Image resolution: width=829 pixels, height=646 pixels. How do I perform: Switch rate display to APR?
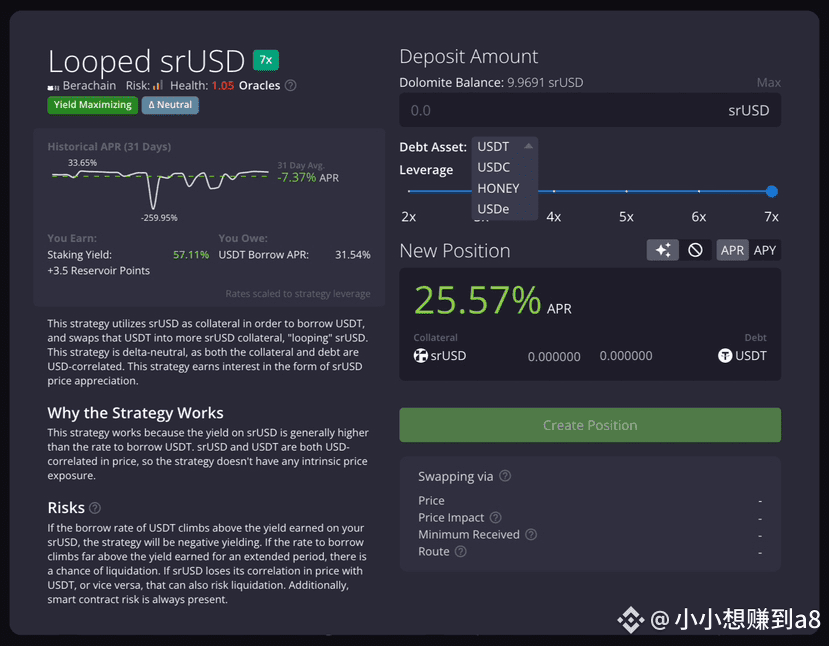tap(732, 250)
